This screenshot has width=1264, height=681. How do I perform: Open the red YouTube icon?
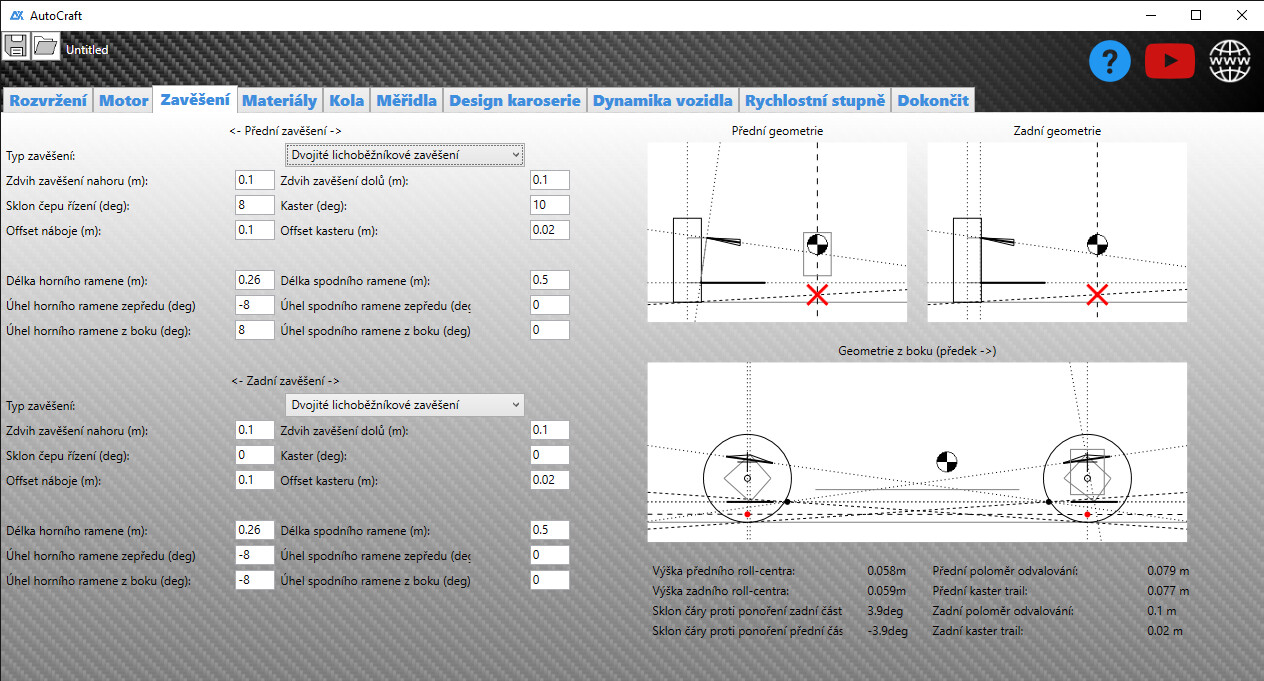tap(1169, 62)
